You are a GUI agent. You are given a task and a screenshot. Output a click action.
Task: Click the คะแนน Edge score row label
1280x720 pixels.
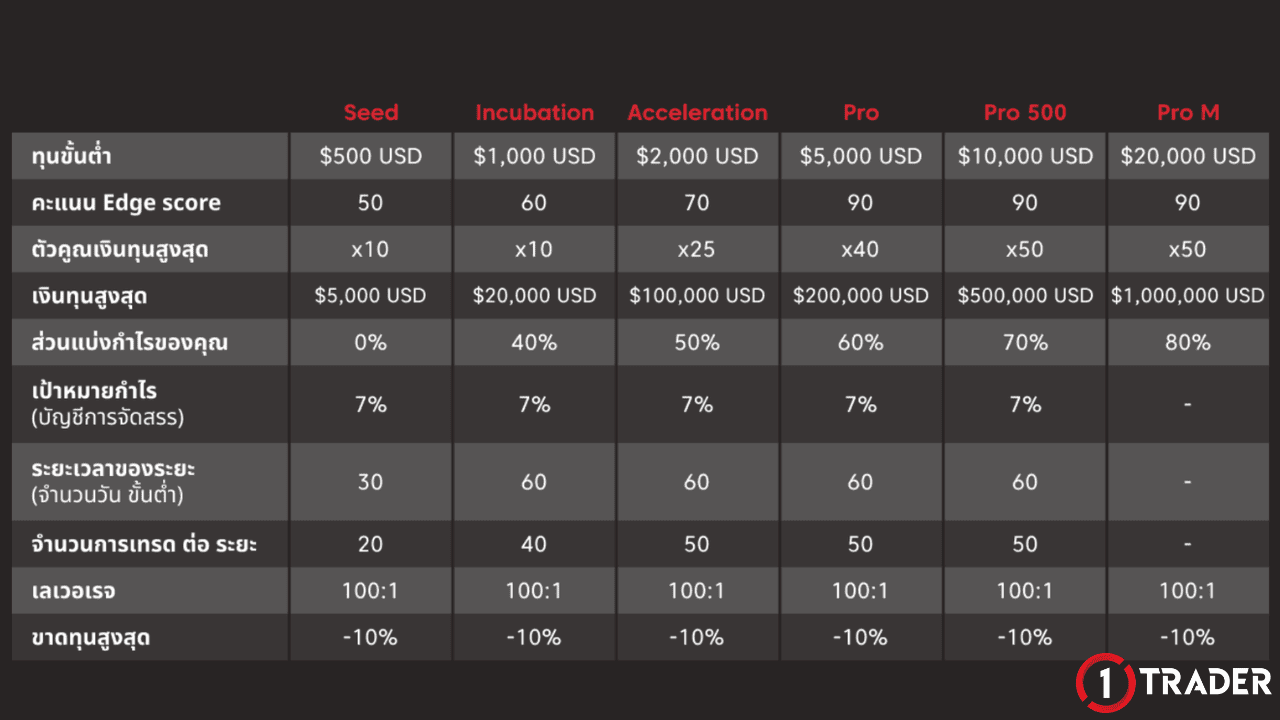point(126,203)
